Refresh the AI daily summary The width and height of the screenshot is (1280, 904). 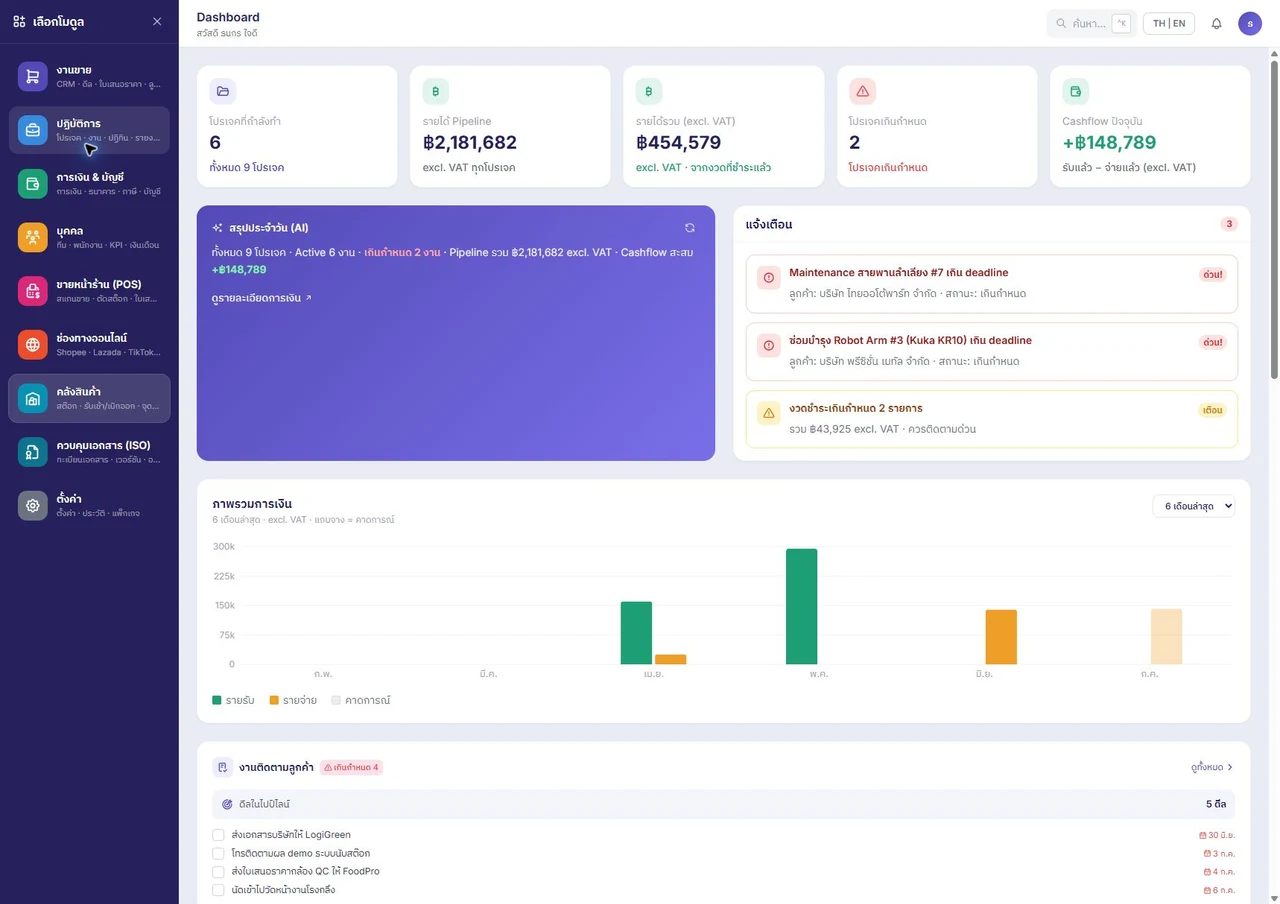[x=689, y=228]
